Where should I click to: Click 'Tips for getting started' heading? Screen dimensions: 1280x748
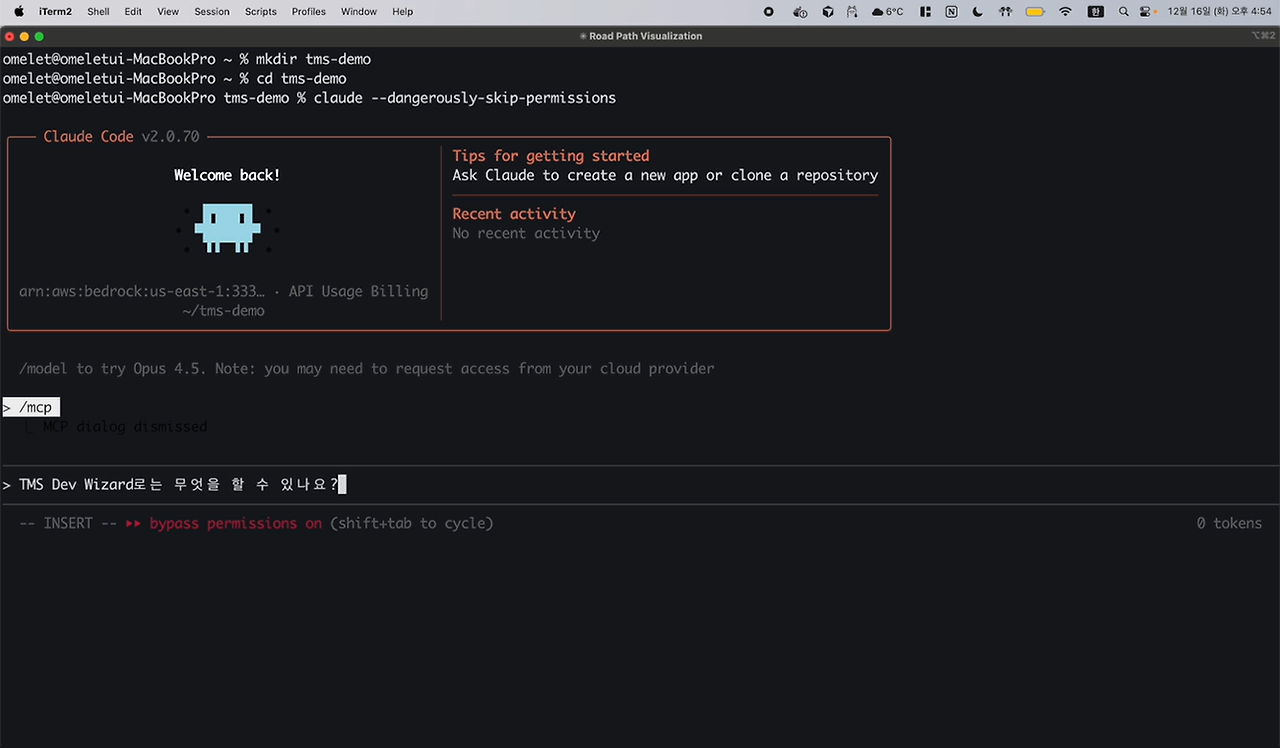pyautogui.click(x=551, y=156)
